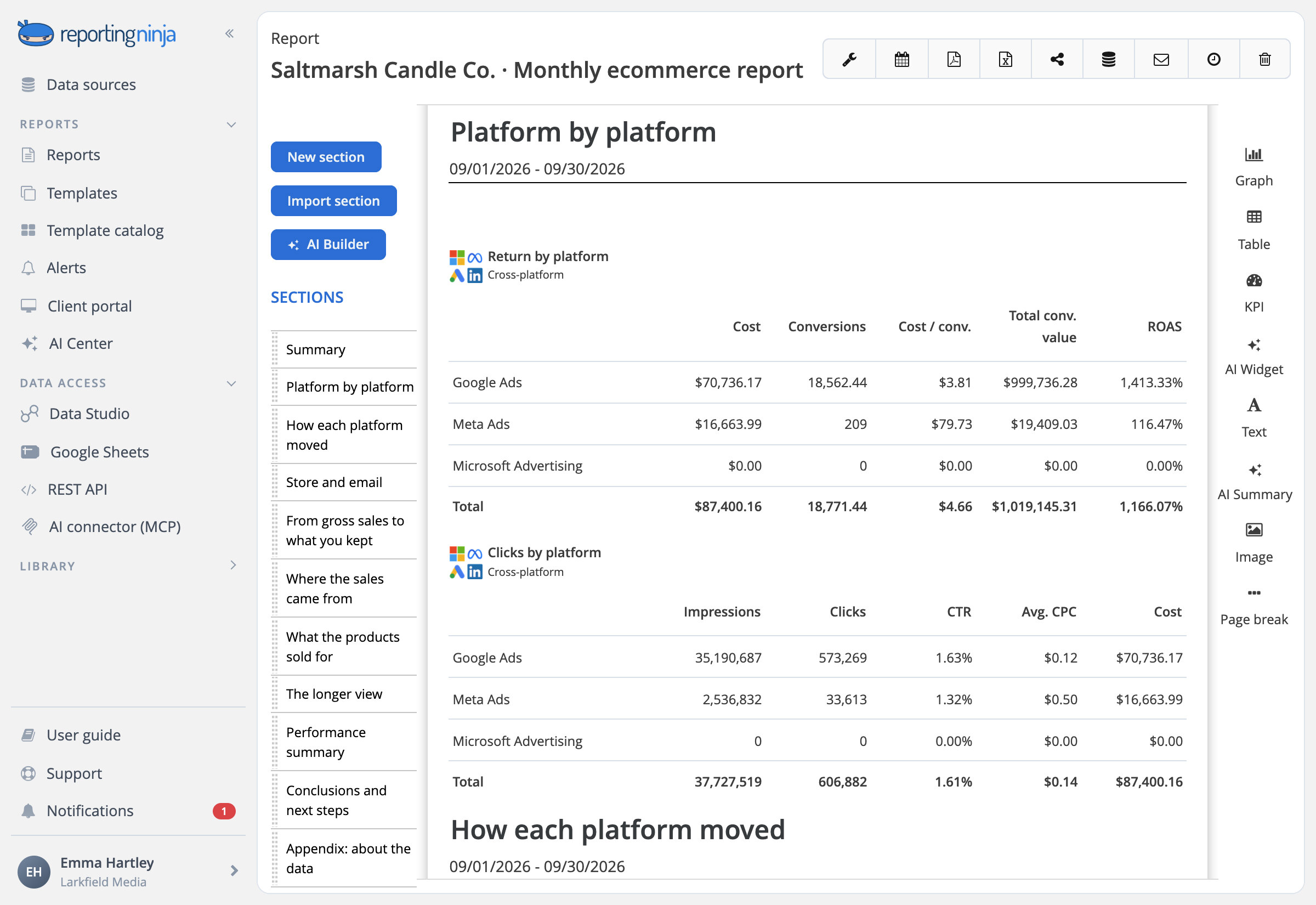Insert a Page break
The image size is (1316, 905).
tap(1253, 607)
